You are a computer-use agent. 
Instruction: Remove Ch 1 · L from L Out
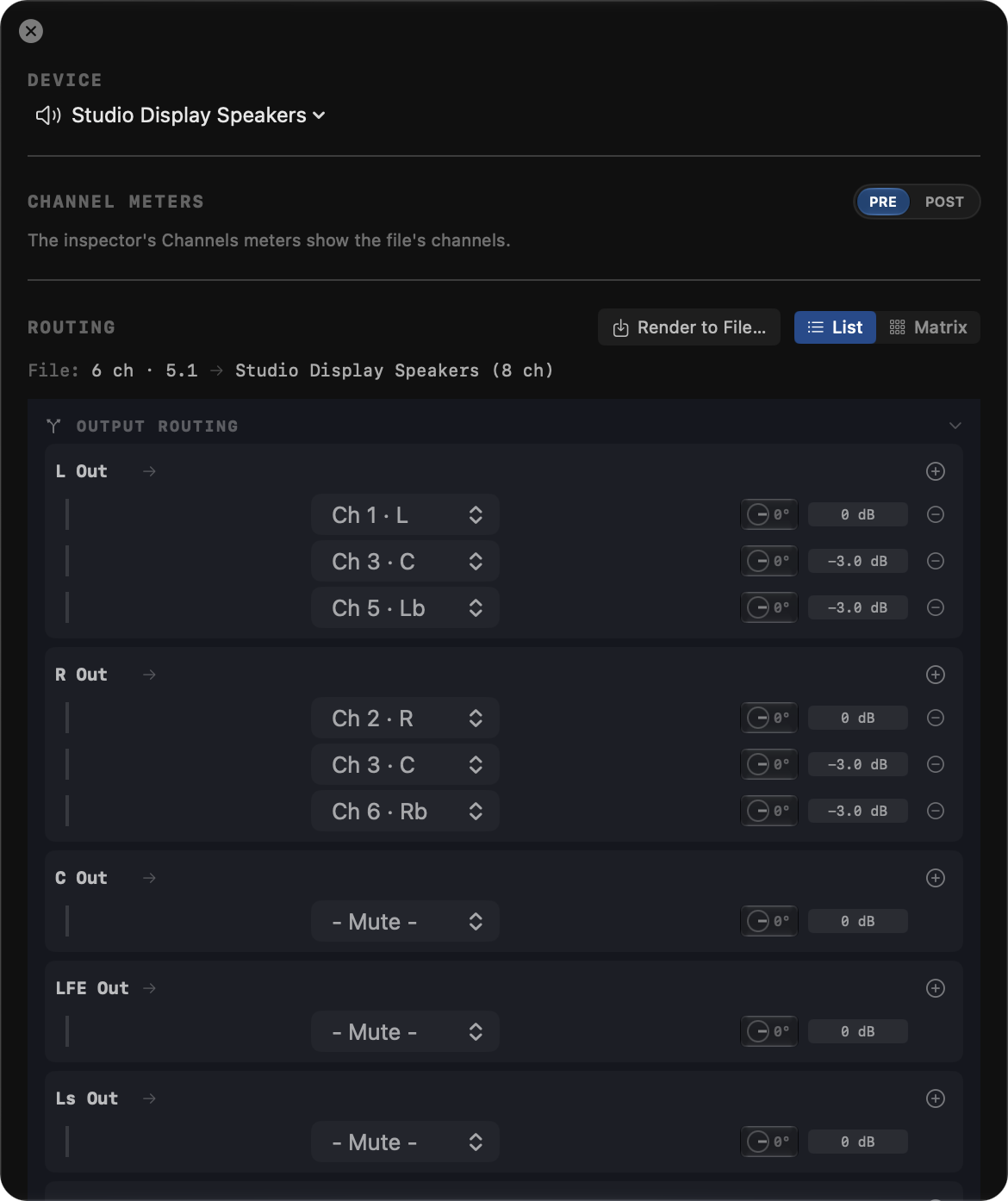click(x=936, y=514)
